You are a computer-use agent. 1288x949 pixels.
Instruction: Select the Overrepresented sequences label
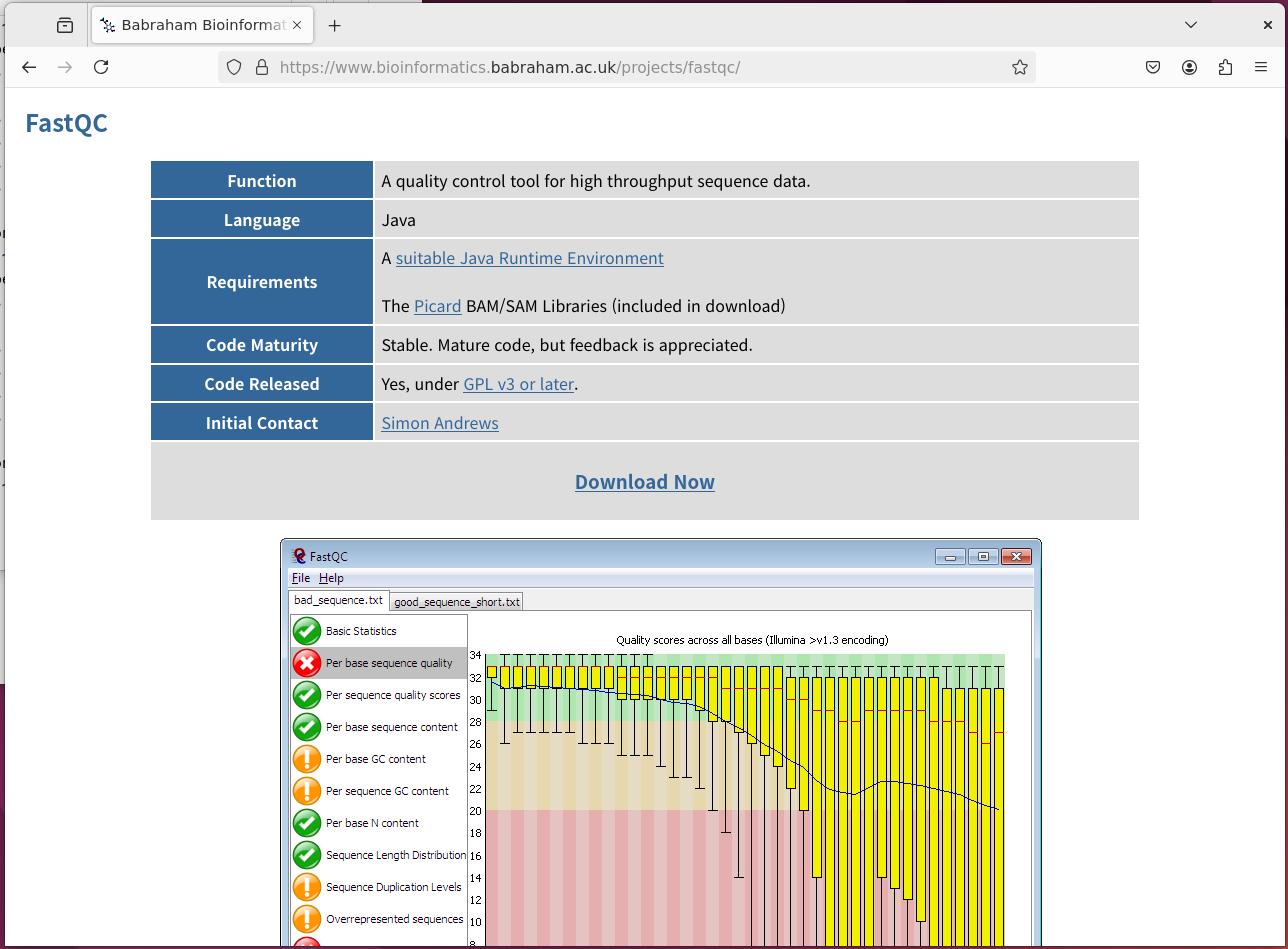pyautogui.click(x=395, y=919)
